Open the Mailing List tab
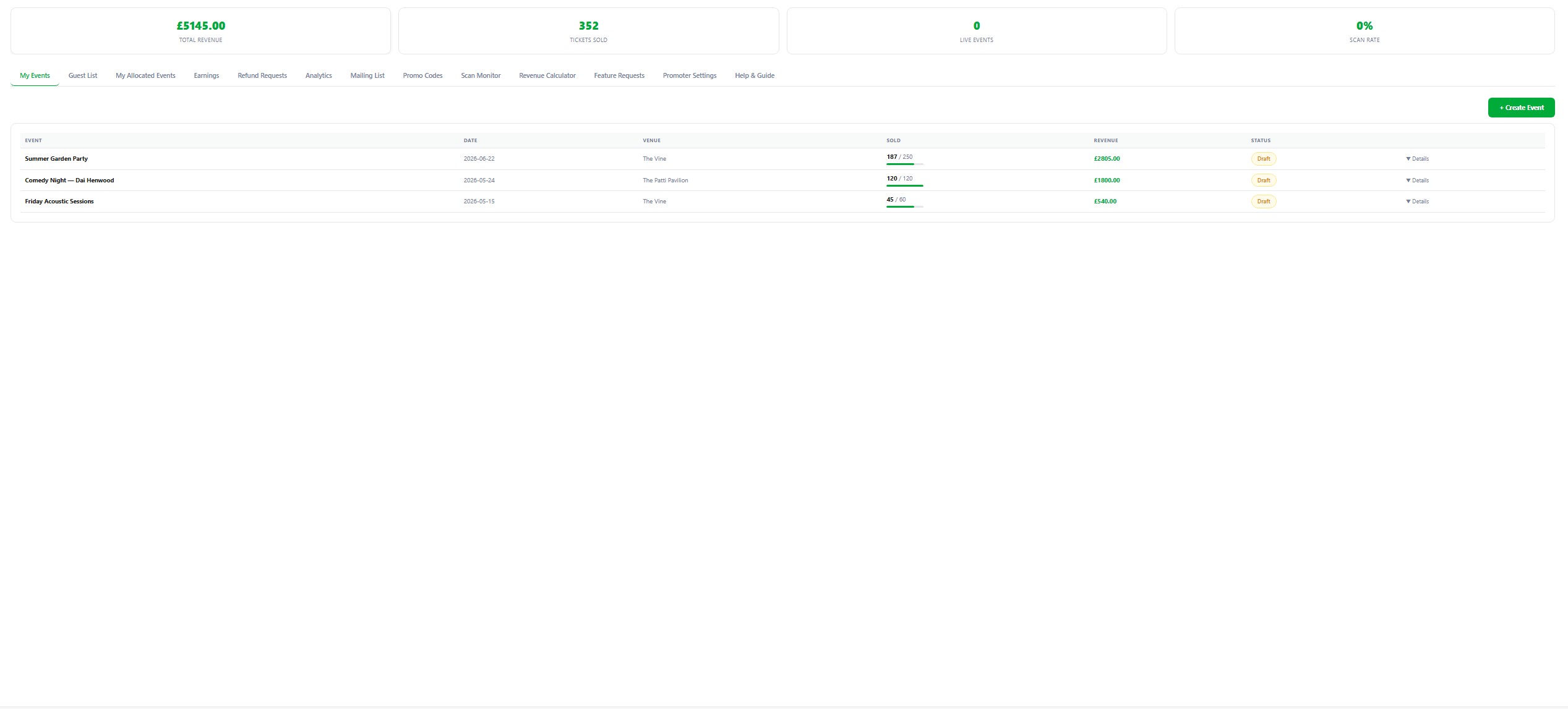The image size is (1568, 709). click(x=367, y=75)
